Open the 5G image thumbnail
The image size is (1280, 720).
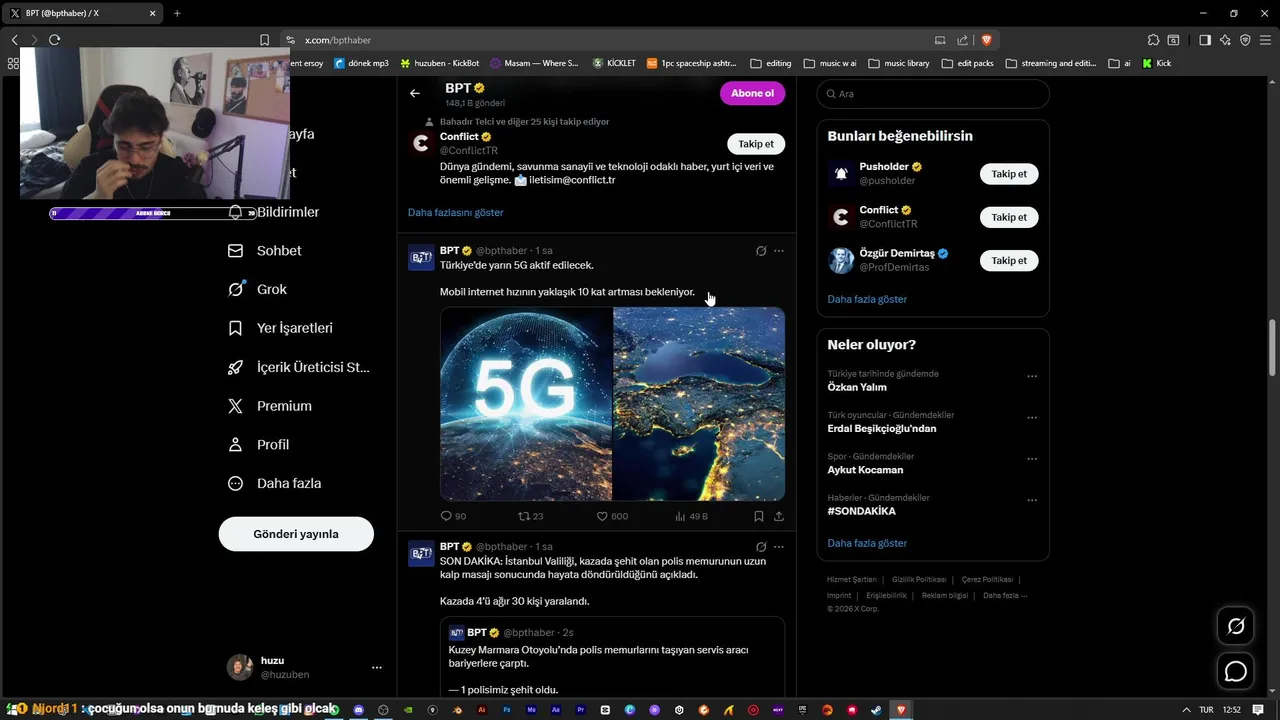[526, 404]
